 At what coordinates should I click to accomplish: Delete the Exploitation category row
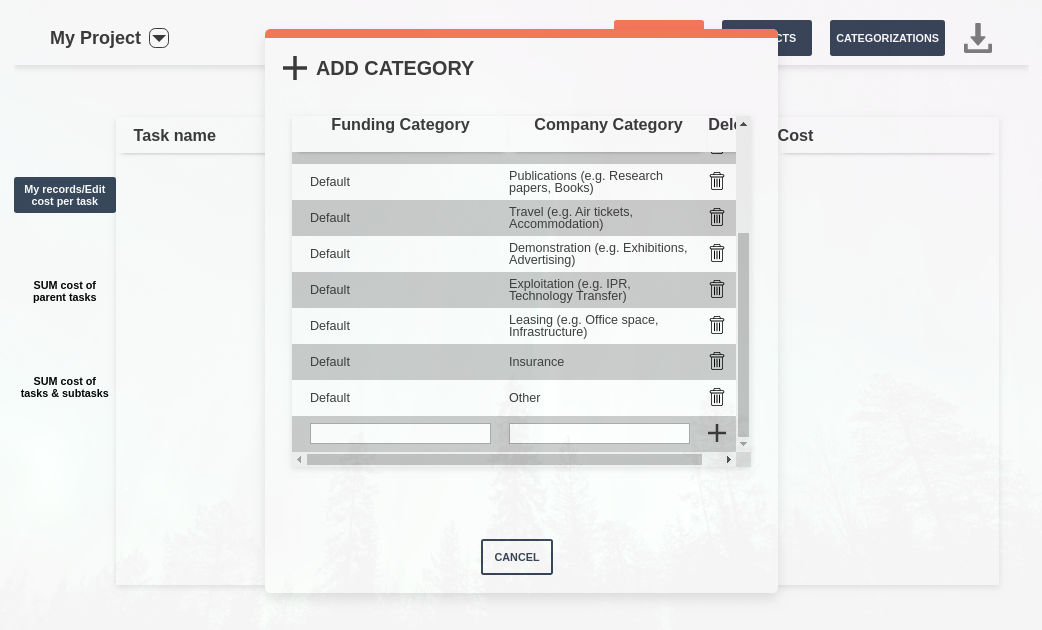point(716,289)
